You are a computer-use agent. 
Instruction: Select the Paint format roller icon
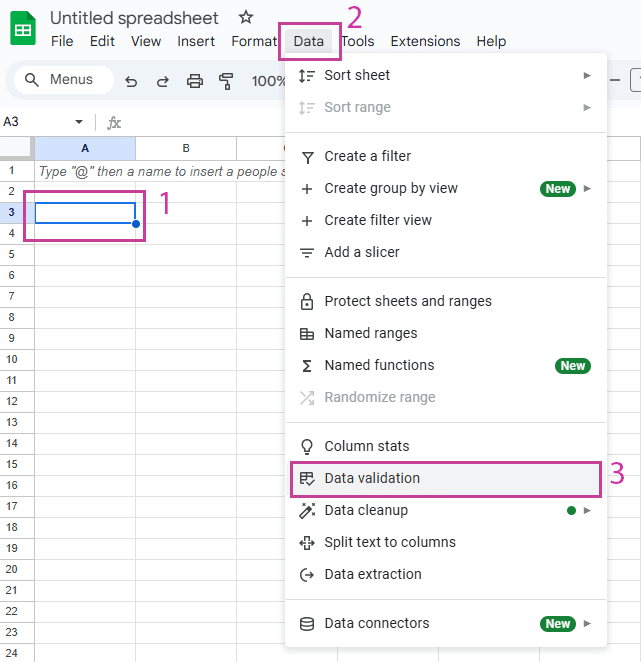click(x=226, y=81)
